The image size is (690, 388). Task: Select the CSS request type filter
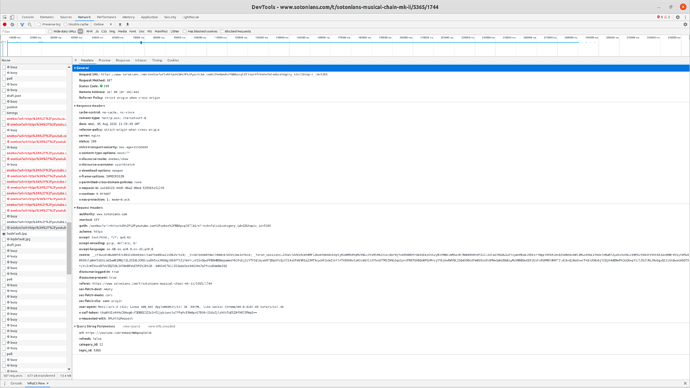[x=104, y=32]
